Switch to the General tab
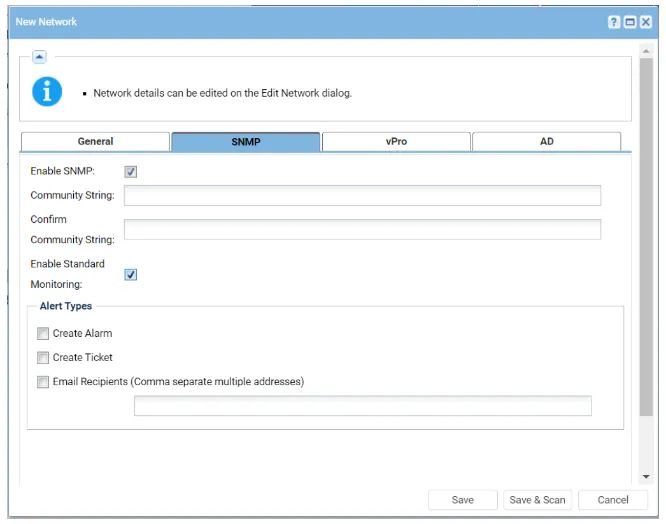The width and height of the screenshot is (666, 524). coord(95,142)
